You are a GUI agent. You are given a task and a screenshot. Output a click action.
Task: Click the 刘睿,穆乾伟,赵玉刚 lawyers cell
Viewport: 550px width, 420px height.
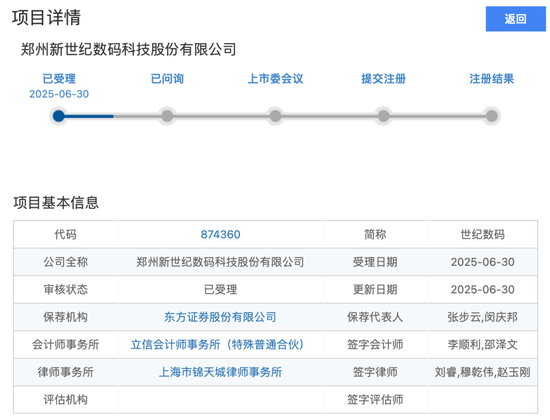pyautogui.click(x=483, y=372)
